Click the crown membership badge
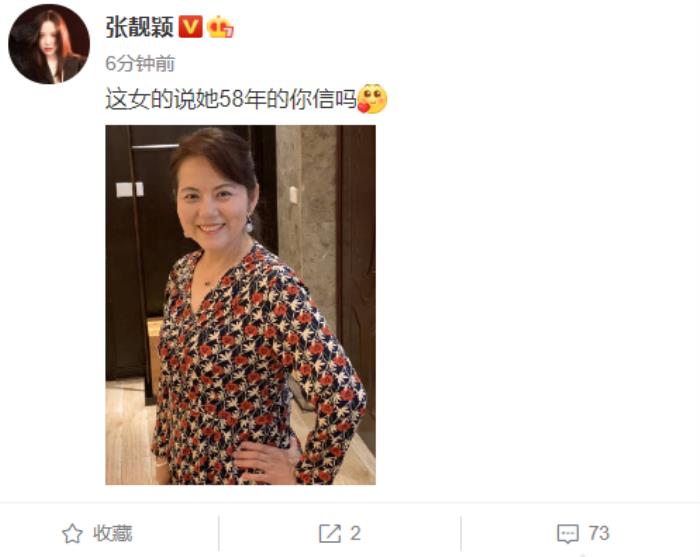This screenshot has width=700, height=557. 220,27
